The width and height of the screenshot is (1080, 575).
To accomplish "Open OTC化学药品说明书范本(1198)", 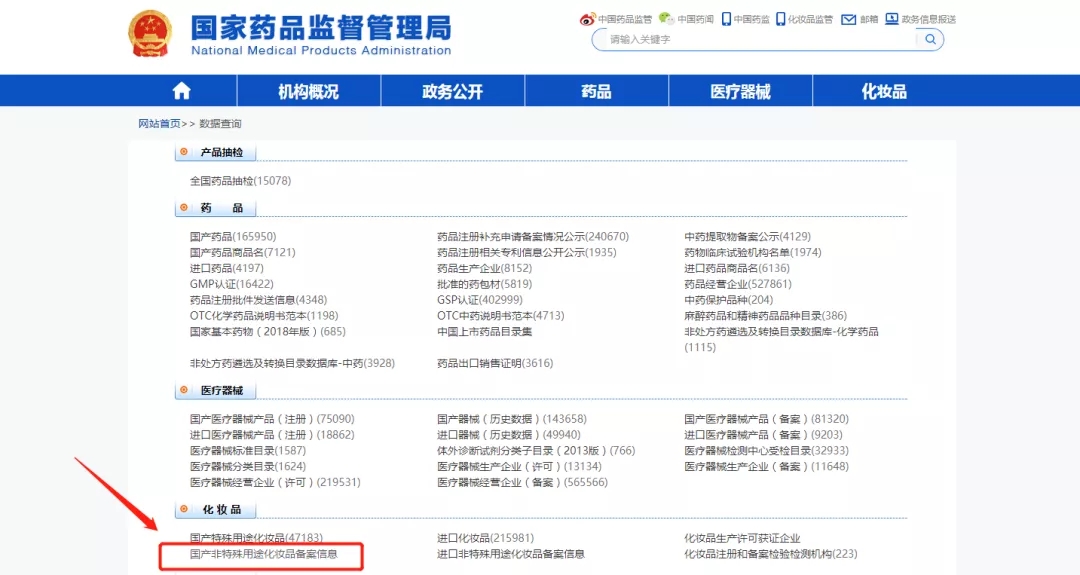I will point(264,315).
